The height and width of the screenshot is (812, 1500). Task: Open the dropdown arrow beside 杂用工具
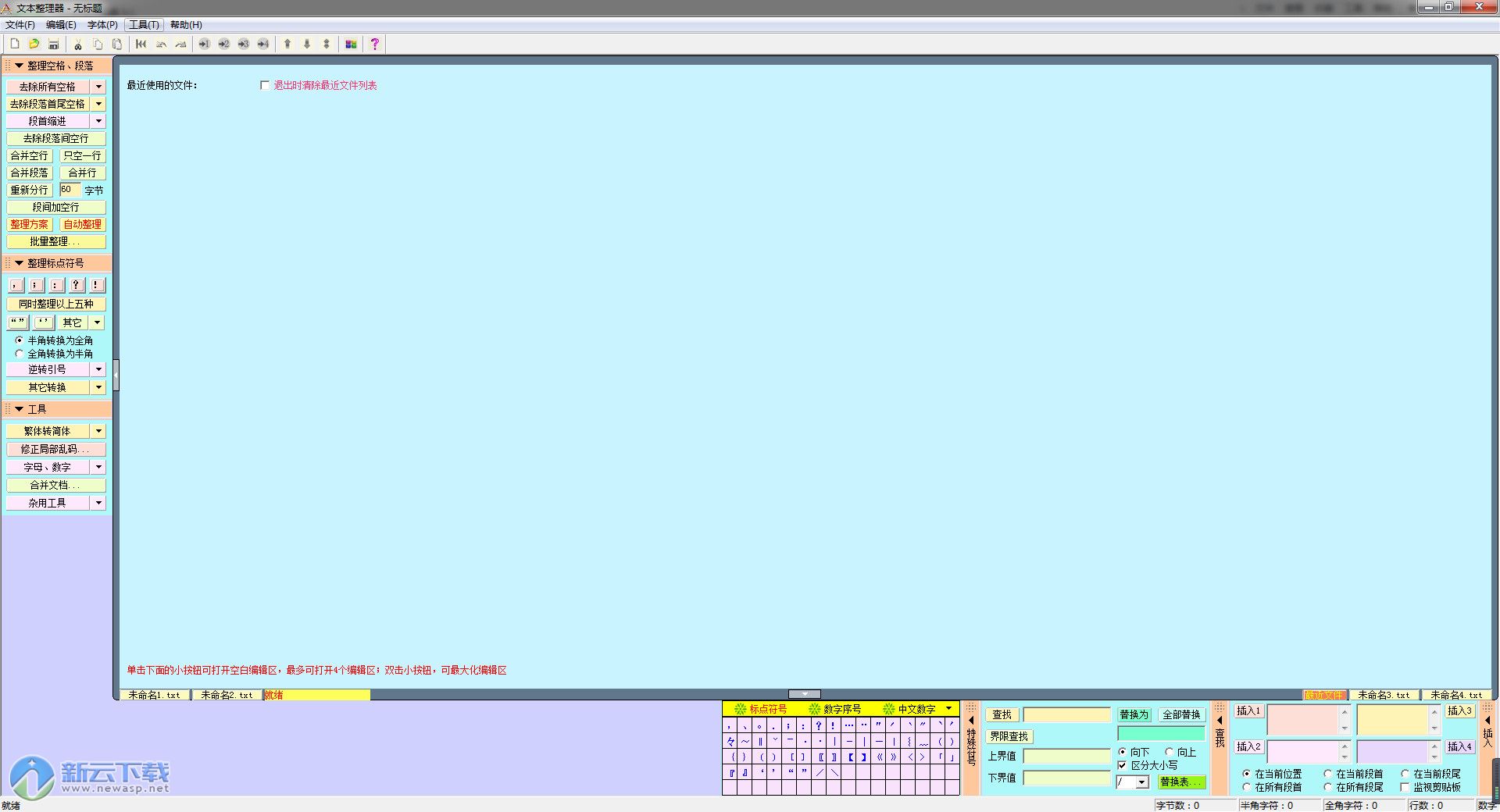(x=98, y=503)
